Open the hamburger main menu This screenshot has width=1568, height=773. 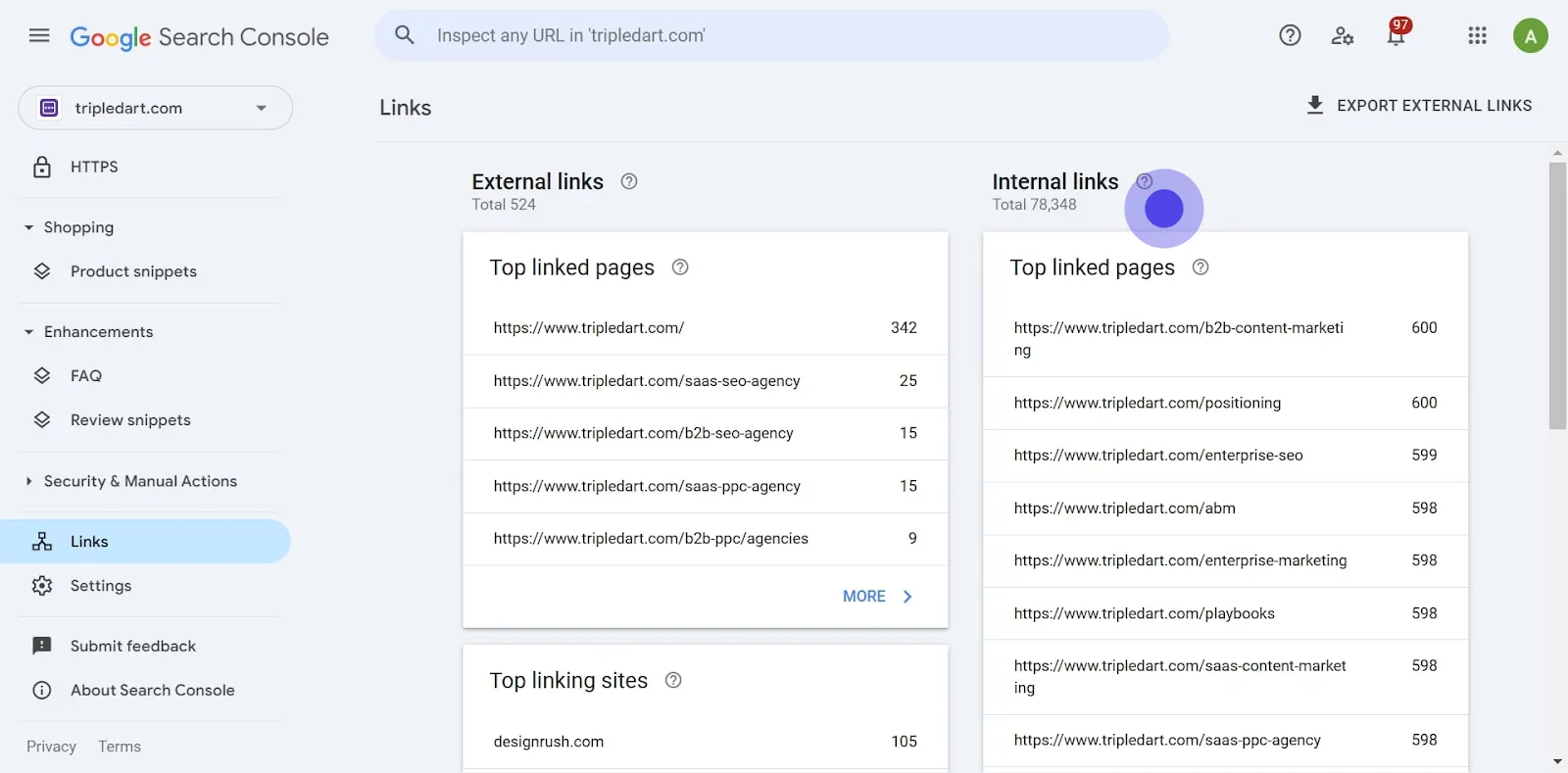click(39, 36)
